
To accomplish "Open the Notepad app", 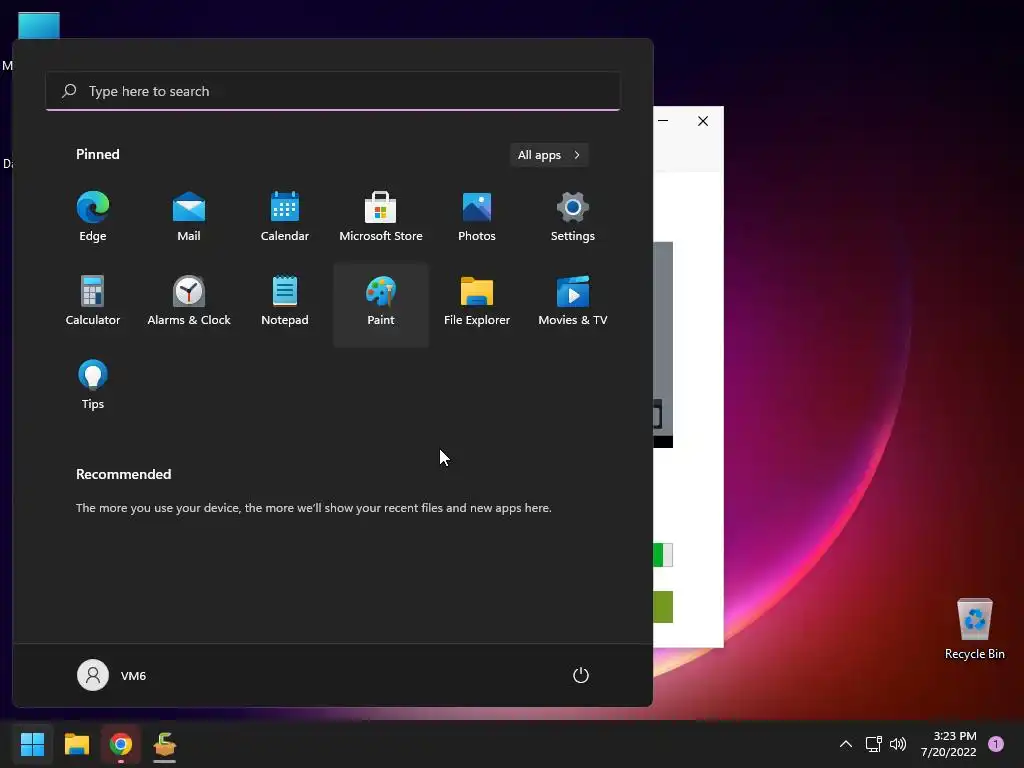I will (x=285, y=301).
